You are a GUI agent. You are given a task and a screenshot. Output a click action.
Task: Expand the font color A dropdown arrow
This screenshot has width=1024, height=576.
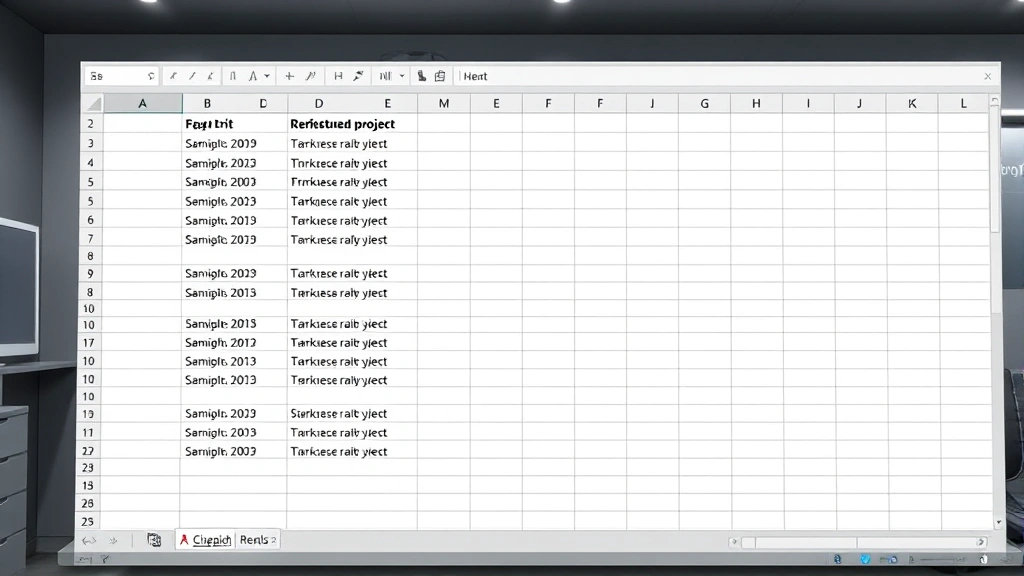coord(267,76)
